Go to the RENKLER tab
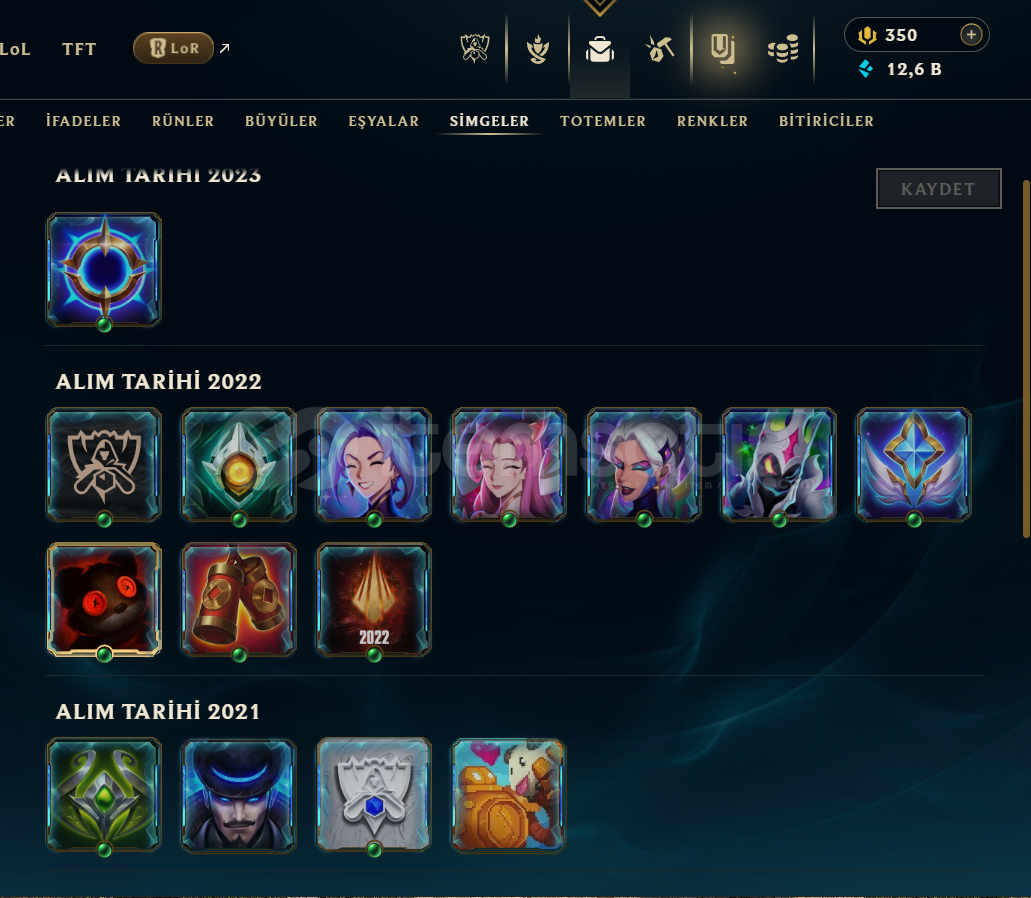Viewport: 1031px width, 898px height. (712, 121)
